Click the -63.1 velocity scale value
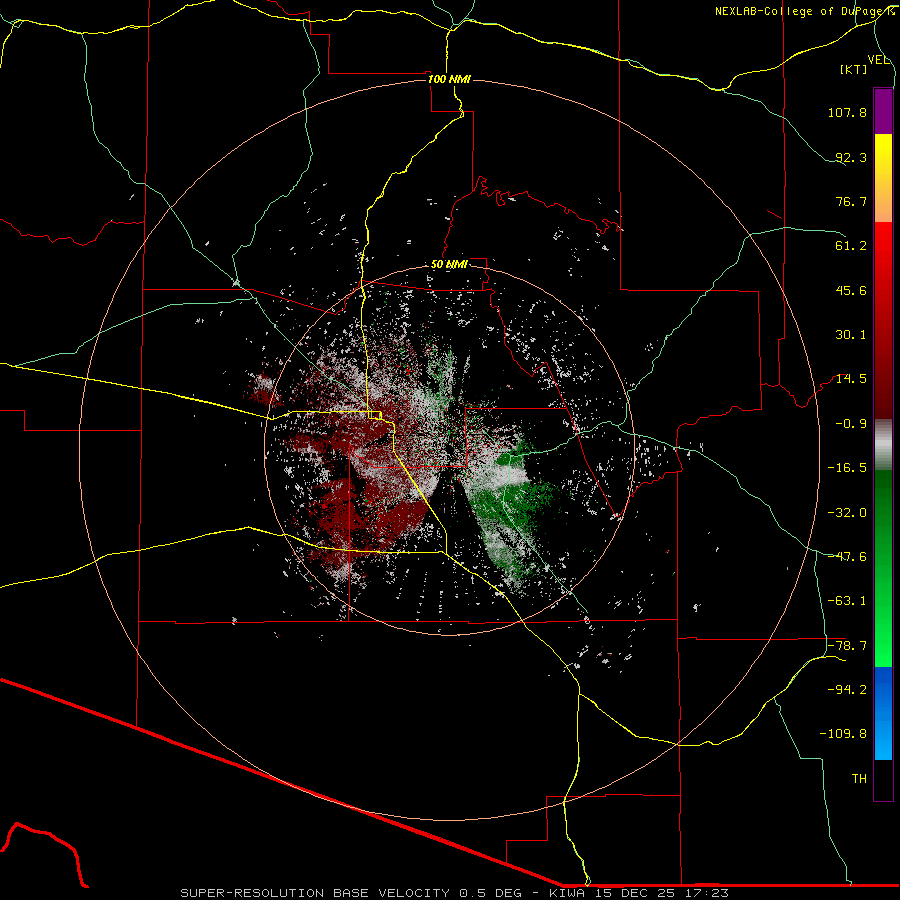This screenshot has width=900, height=900. 847,601
